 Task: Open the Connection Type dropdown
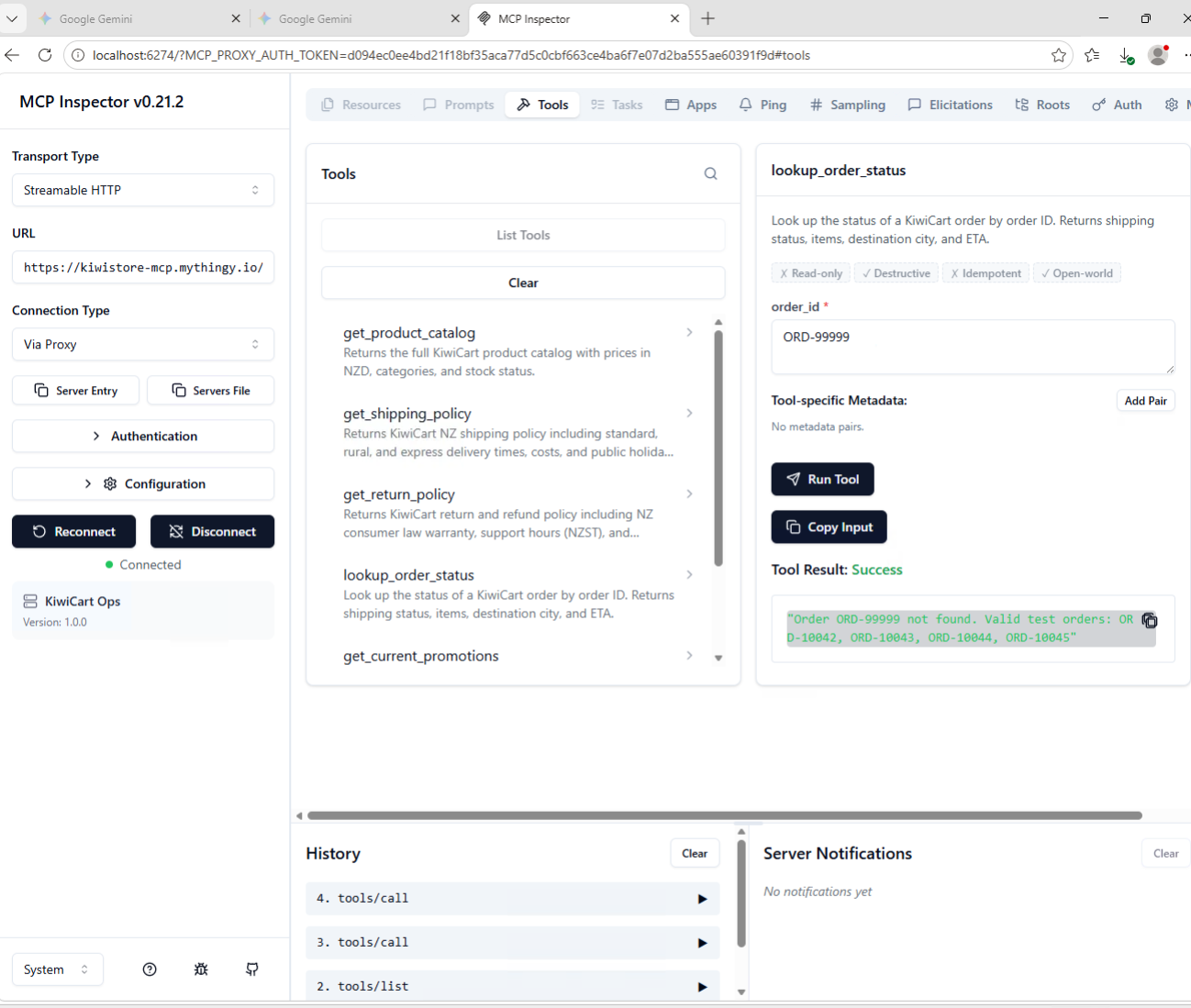143,344
